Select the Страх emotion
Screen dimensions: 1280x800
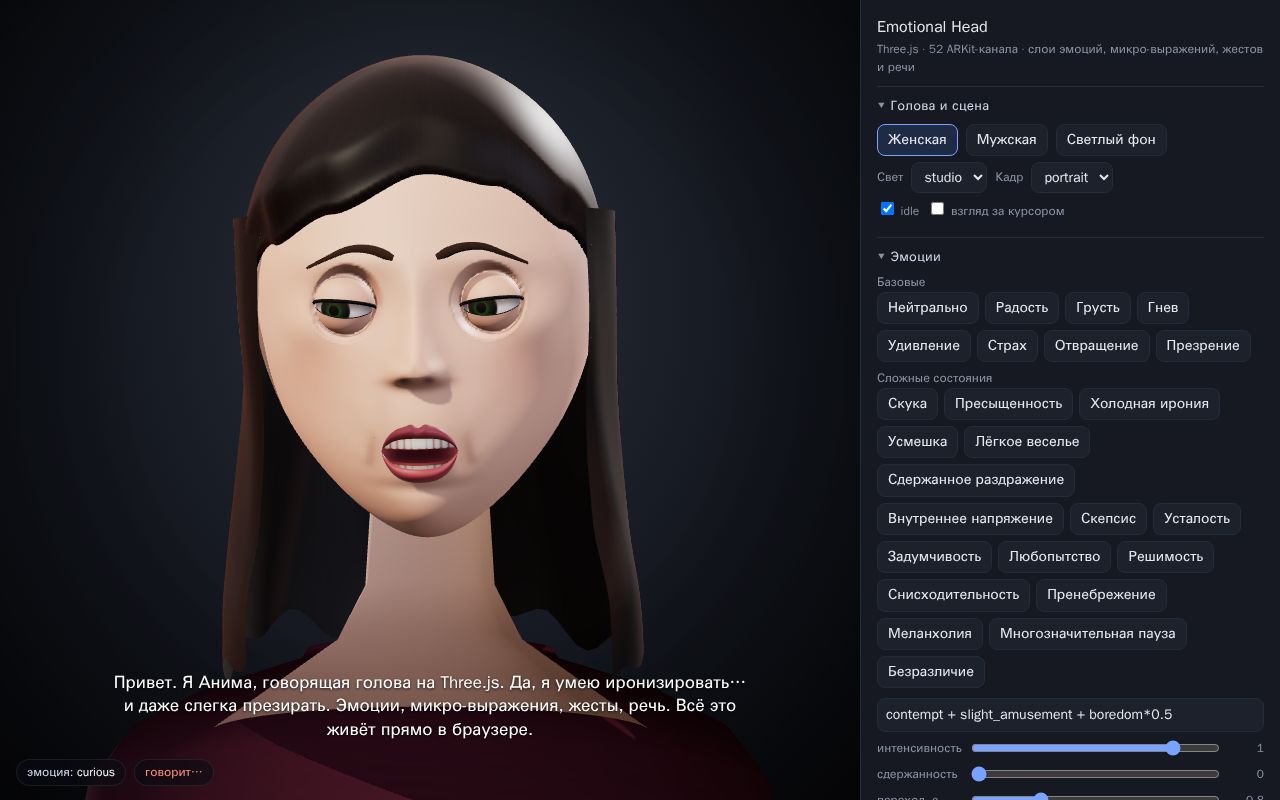pyautogui.click(x=1007, y=346)
